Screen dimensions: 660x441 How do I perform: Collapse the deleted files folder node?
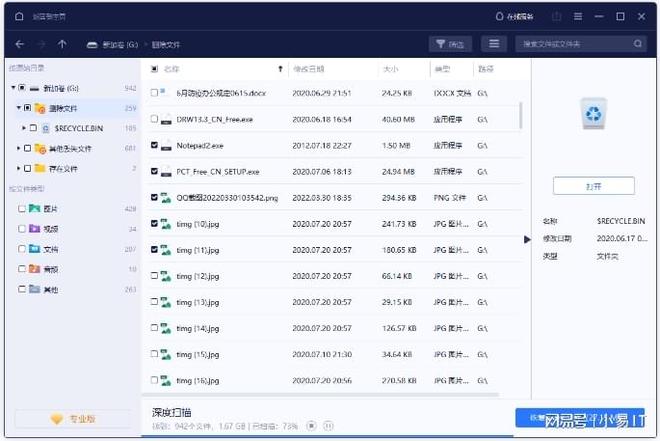point(19,108)
